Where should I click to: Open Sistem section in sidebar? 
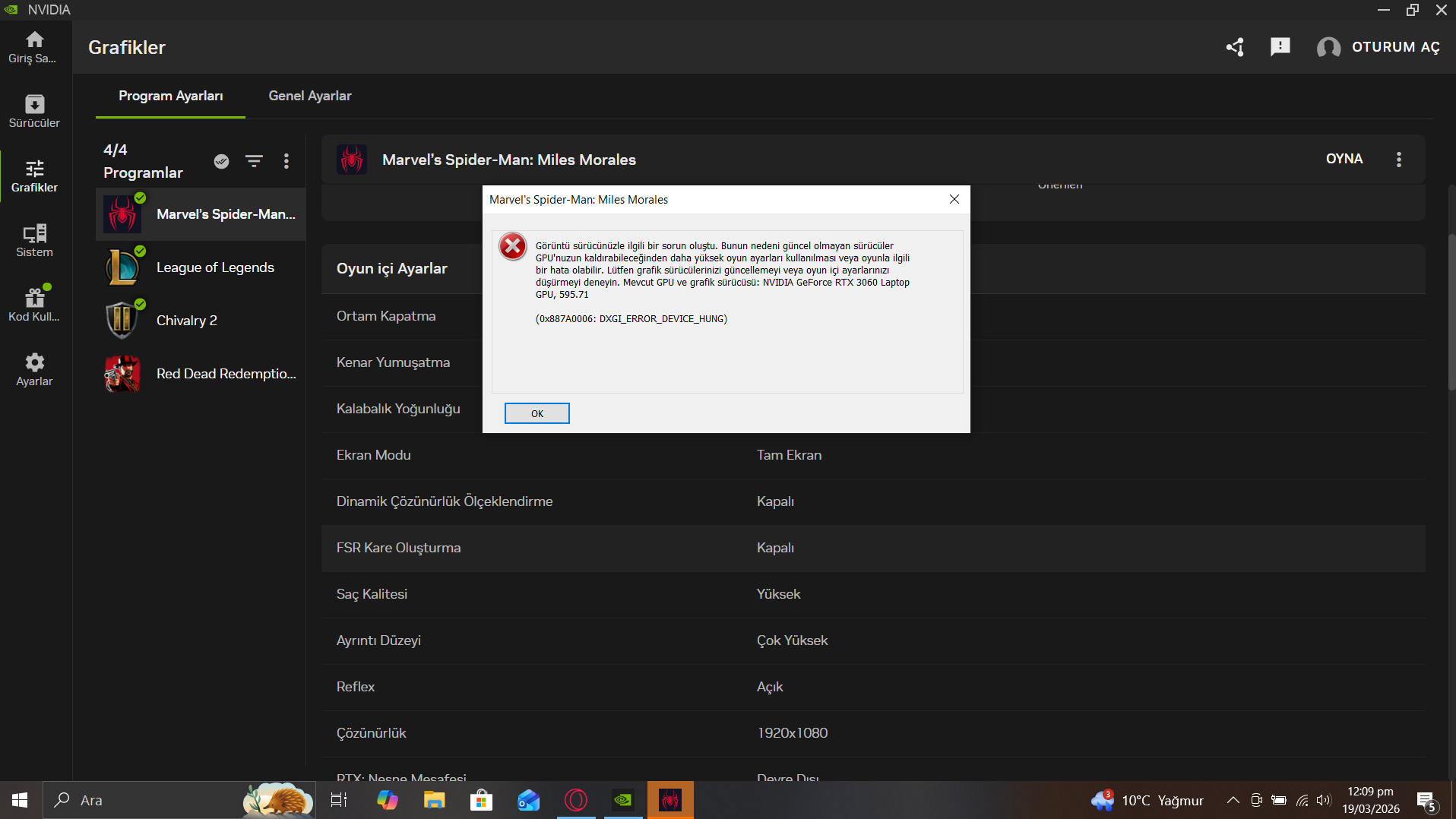(34, 241)
